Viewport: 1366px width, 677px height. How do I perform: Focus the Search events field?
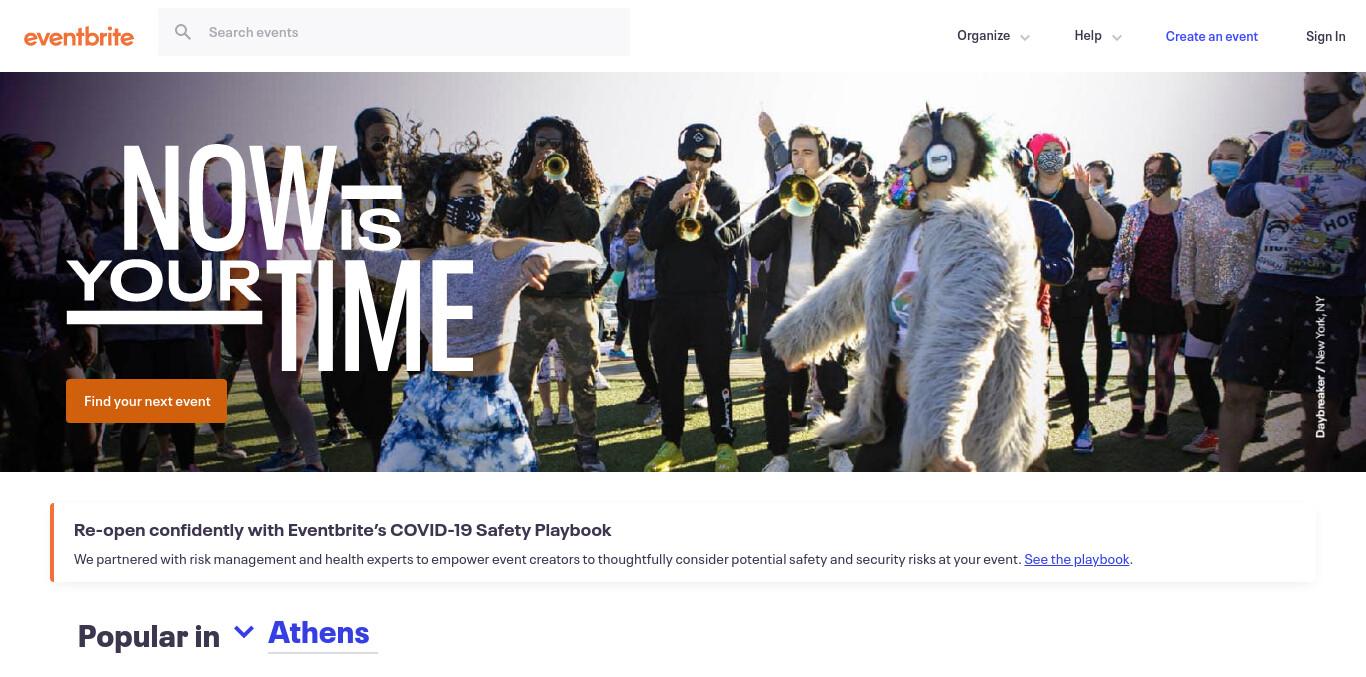[x=394, y=32]
